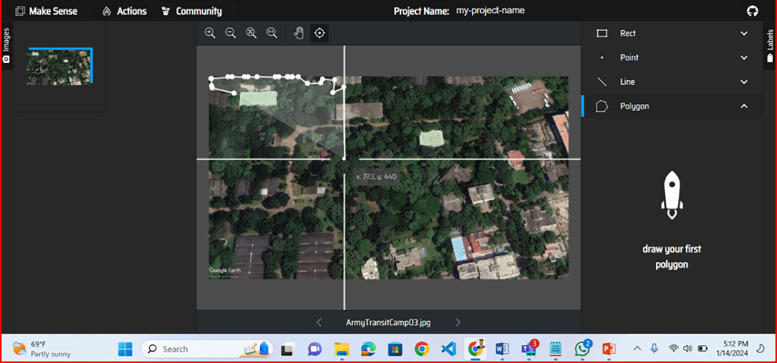Go to next image arrow
The image size is (777, 363).
click(458, 322)
